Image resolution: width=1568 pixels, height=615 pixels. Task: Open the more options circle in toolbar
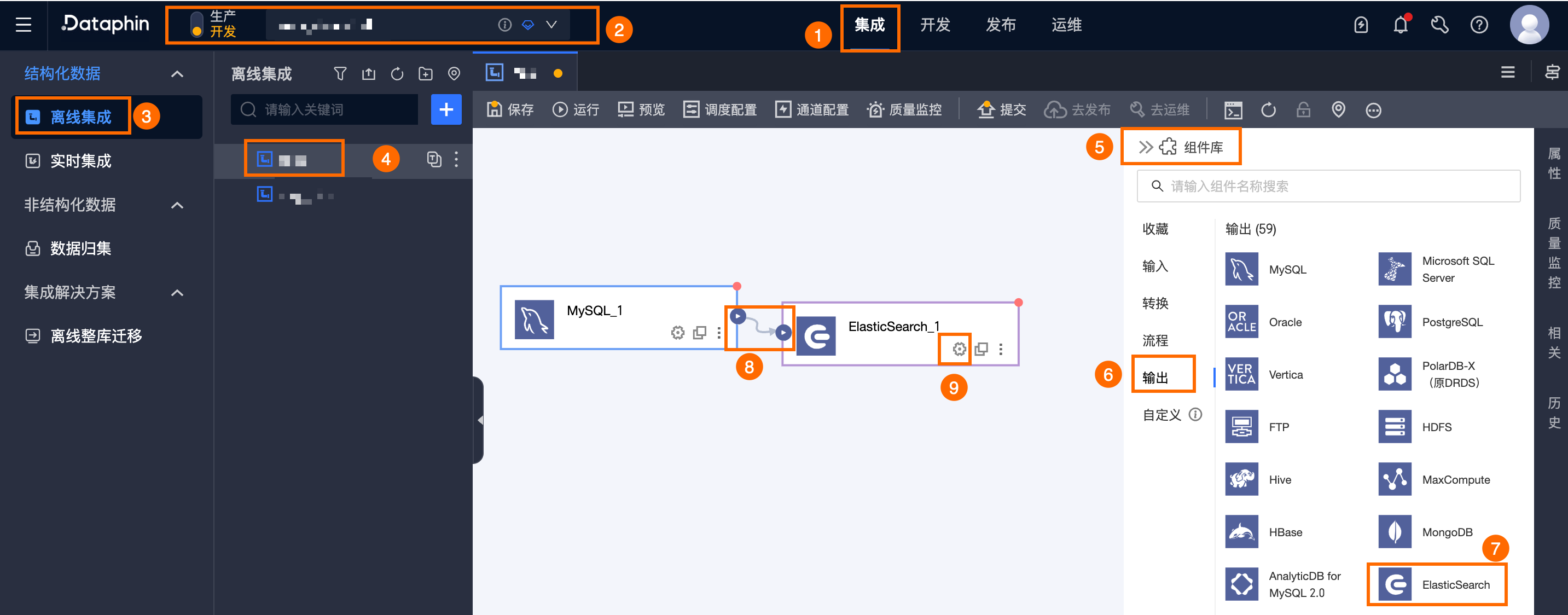[1373, 110]
